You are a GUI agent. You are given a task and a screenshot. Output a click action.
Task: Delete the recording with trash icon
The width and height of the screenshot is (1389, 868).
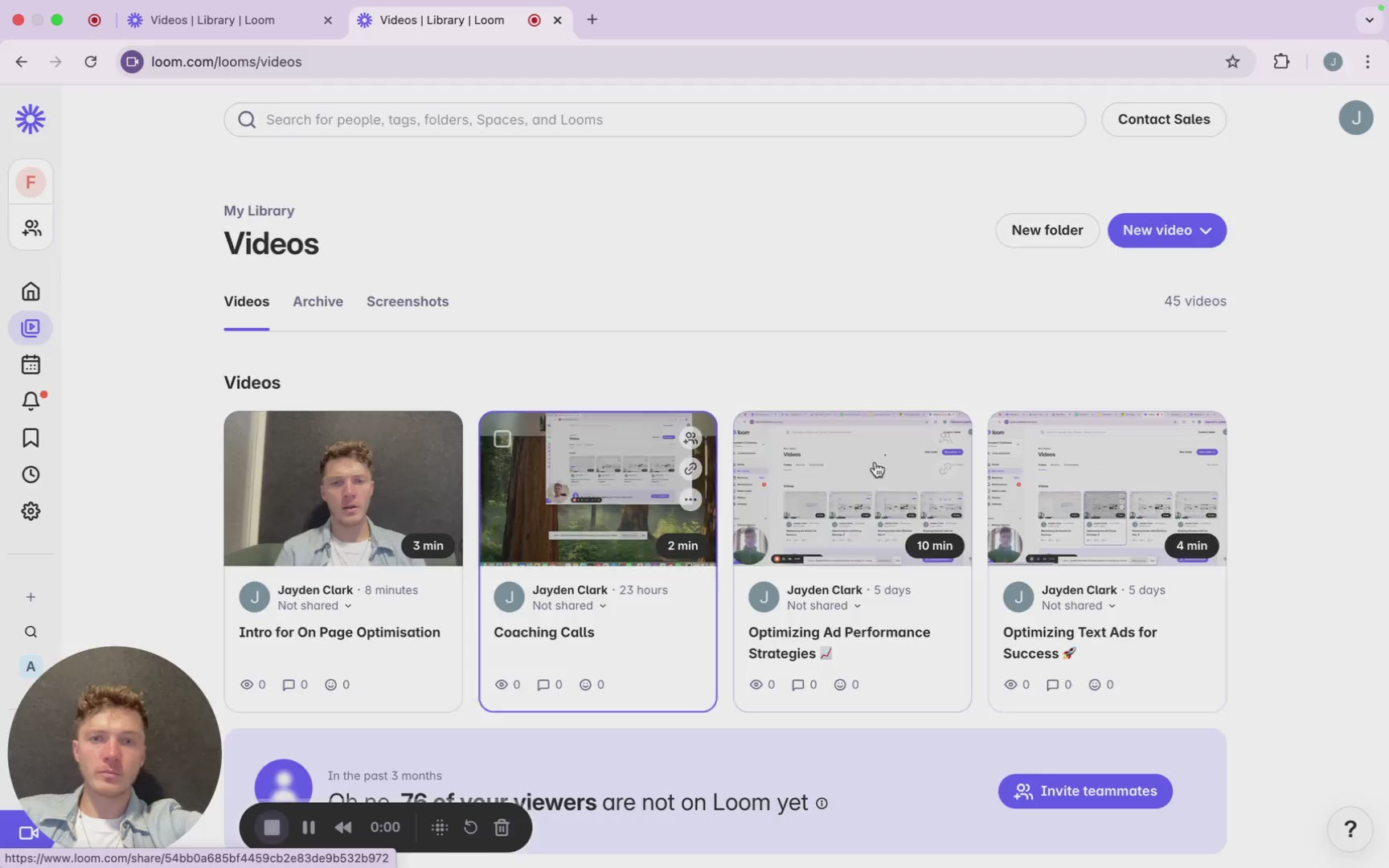[502, 827]
